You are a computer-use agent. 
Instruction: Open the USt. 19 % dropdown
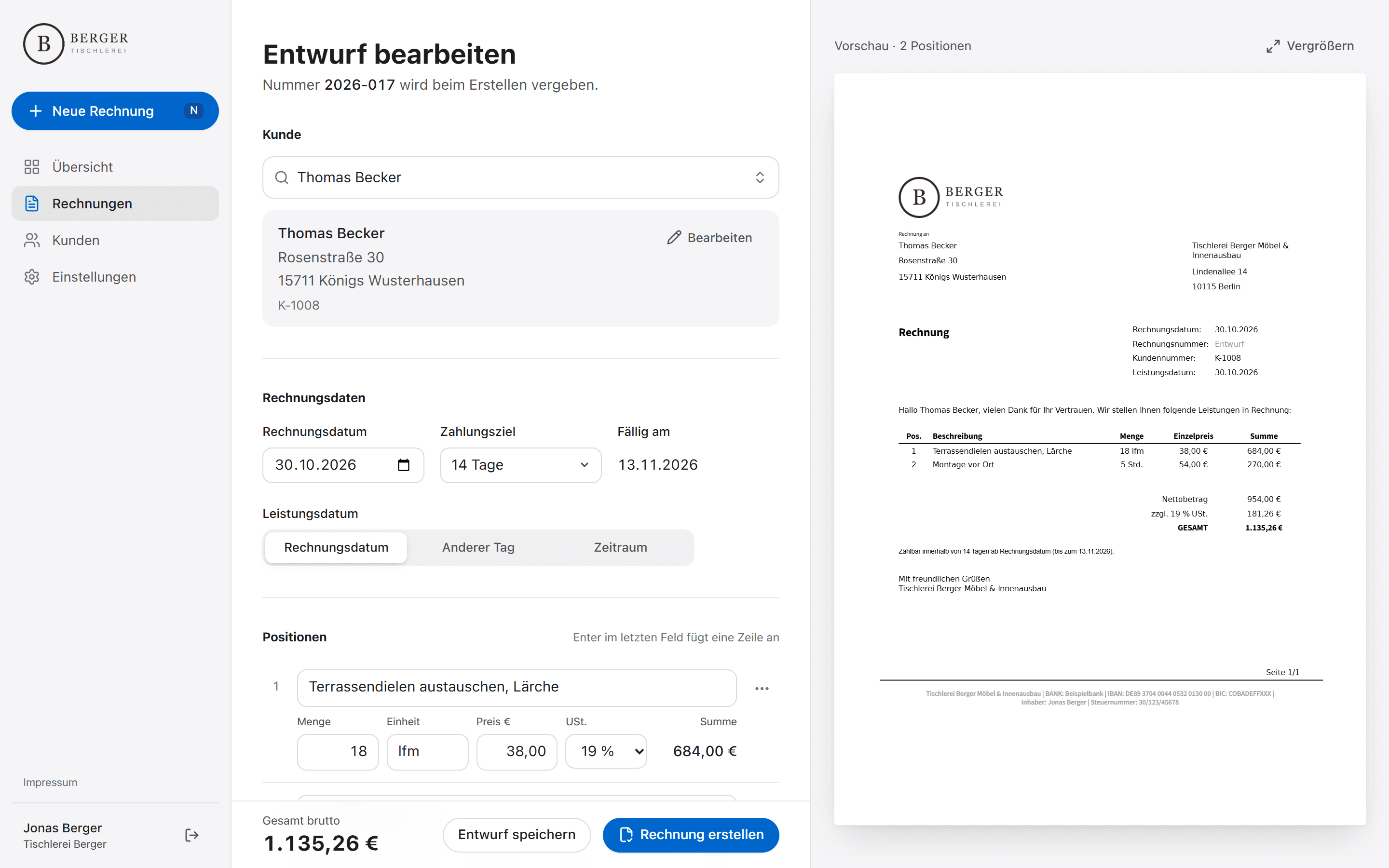[606, 751]
